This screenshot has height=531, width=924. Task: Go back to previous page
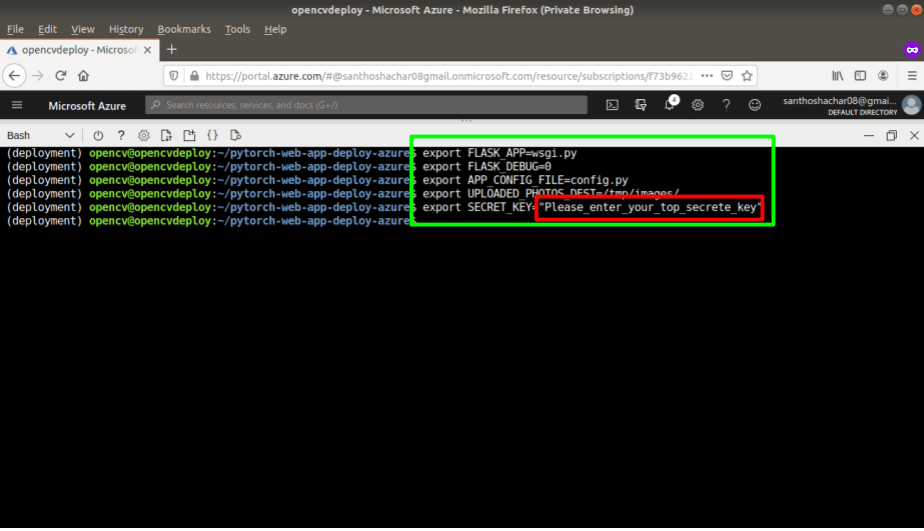pos(14,75)
